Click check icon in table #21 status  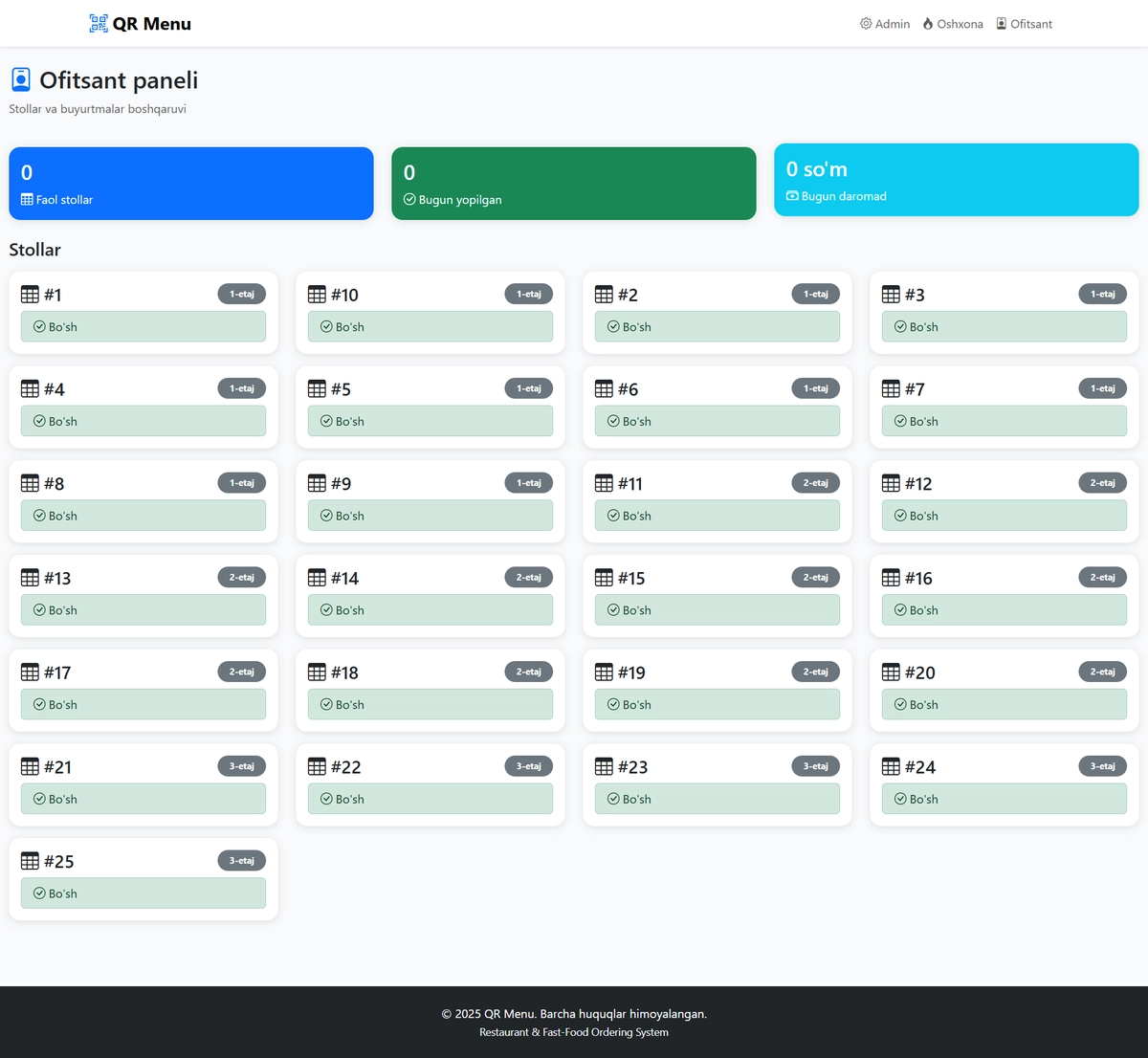point(39,799)
